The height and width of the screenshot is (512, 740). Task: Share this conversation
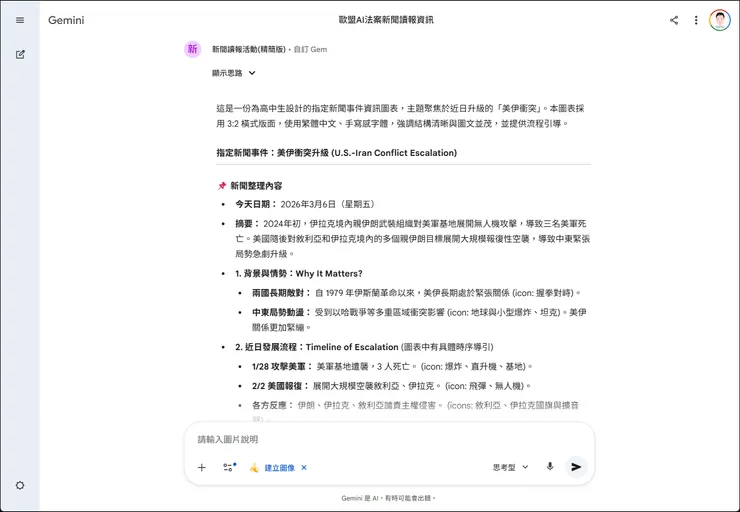pyautogui.click(x=674, y=20)
